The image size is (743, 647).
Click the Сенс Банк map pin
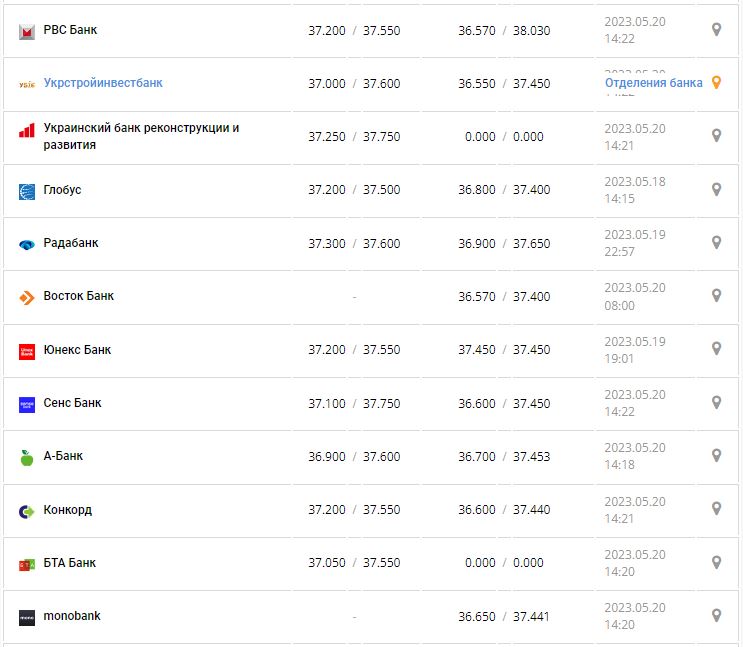(716, 402)
